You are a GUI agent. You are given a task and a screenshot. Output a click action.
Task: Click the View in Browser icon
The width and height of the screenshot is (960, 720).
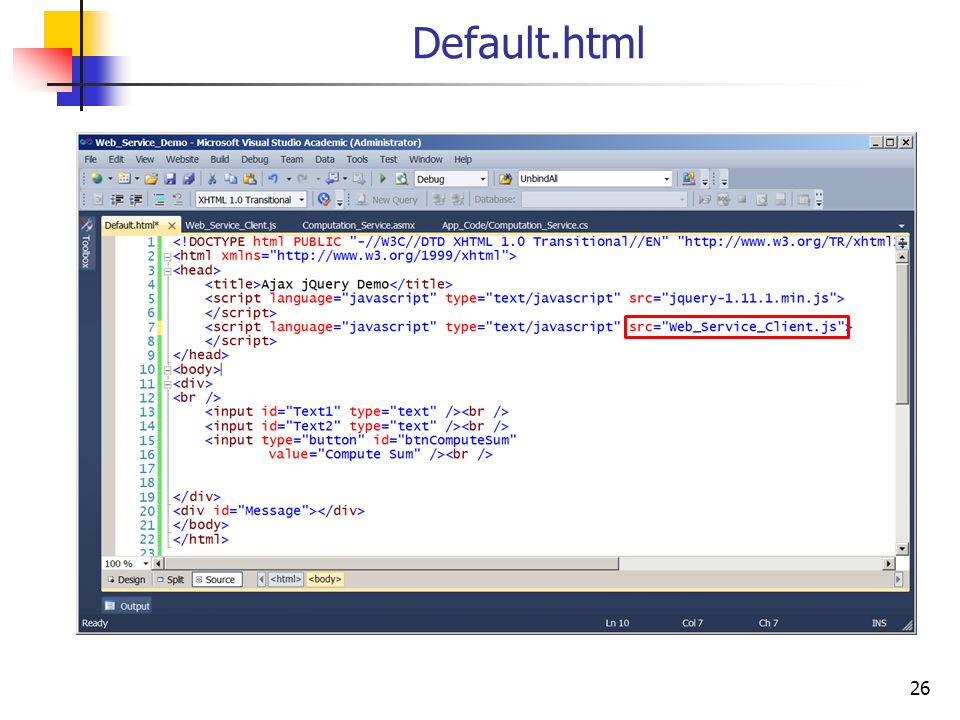point(402,179)
